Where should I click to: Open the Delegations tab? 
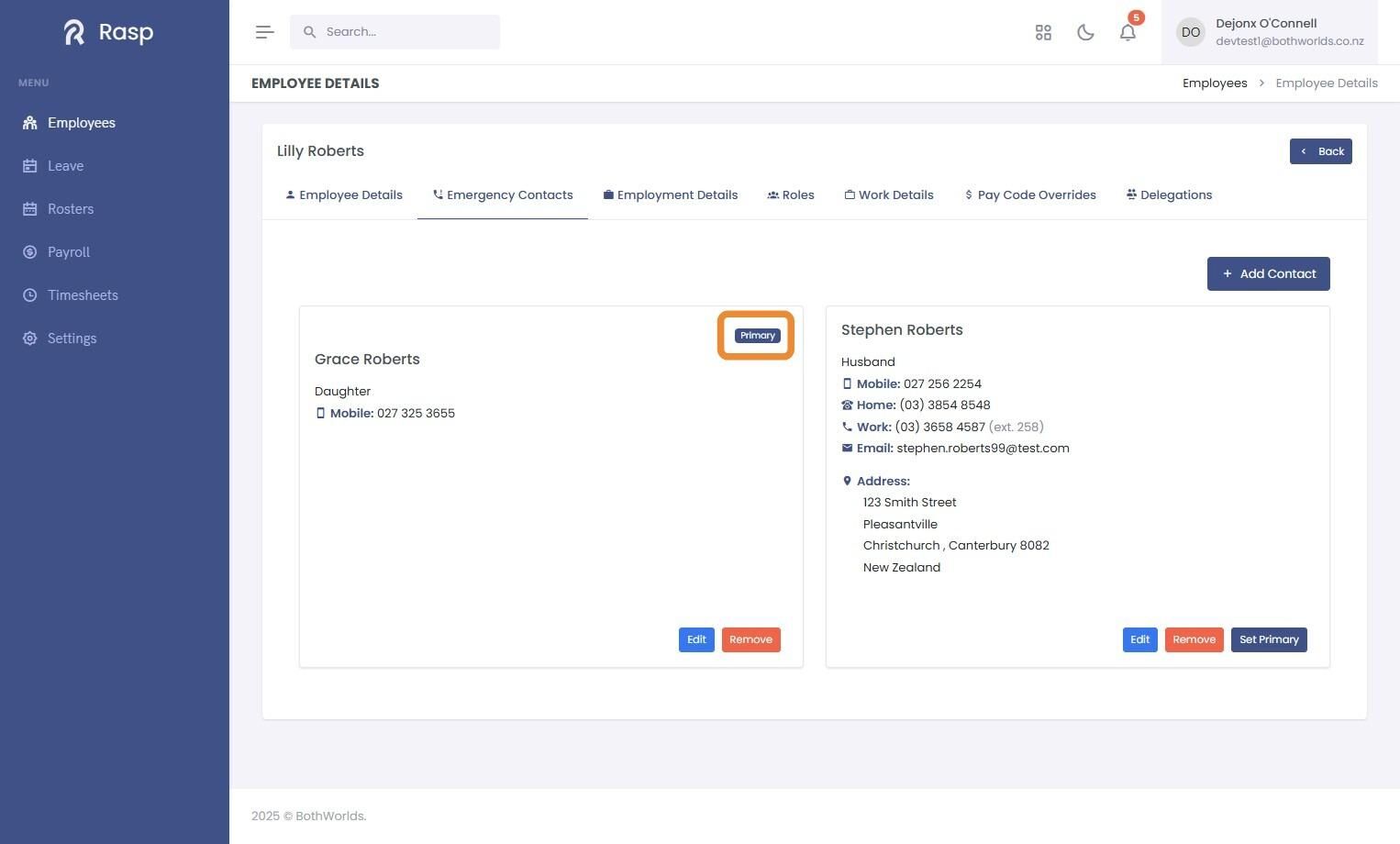(1169, 195)
